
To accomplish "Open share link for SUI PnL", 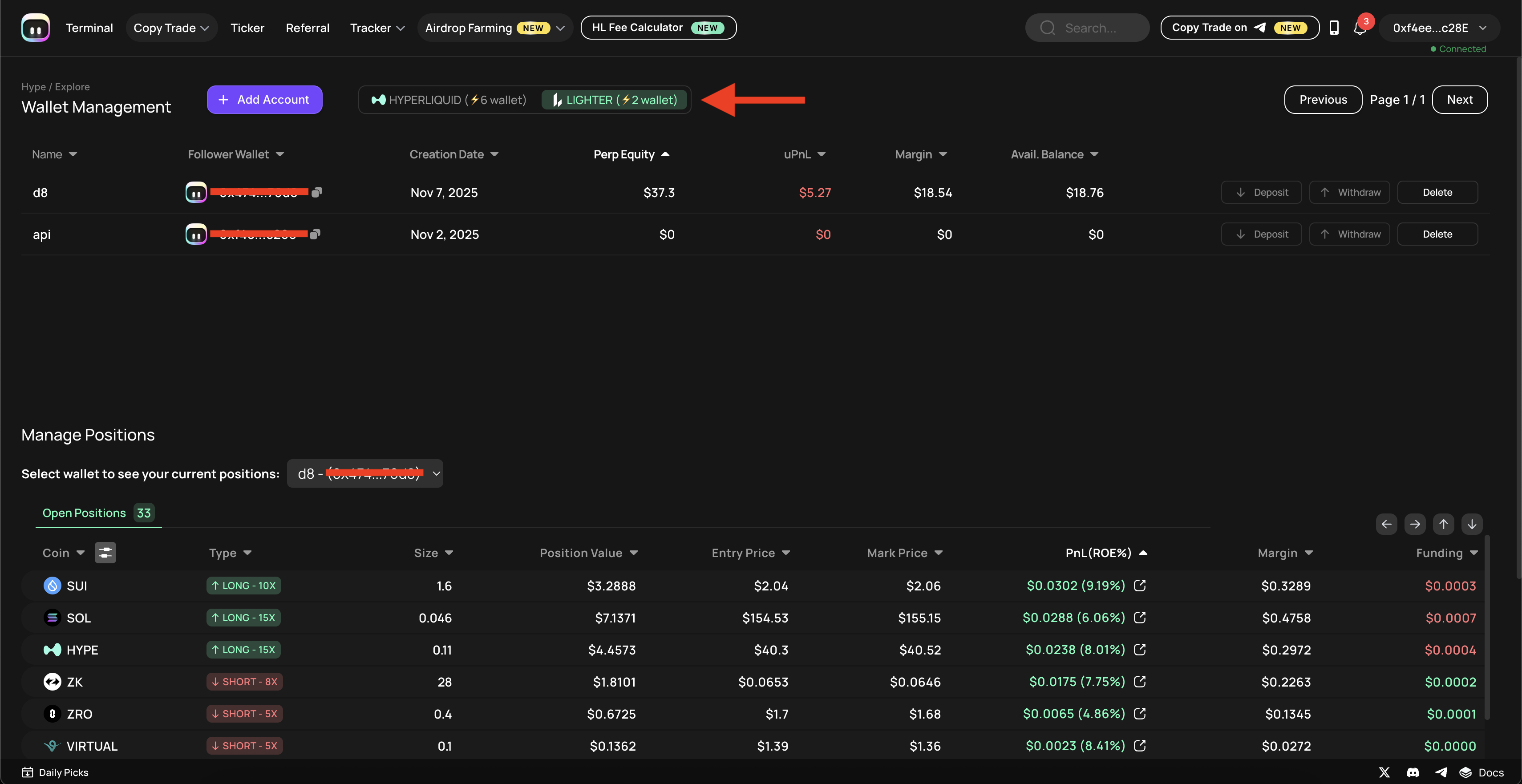I will point(1140,586).
